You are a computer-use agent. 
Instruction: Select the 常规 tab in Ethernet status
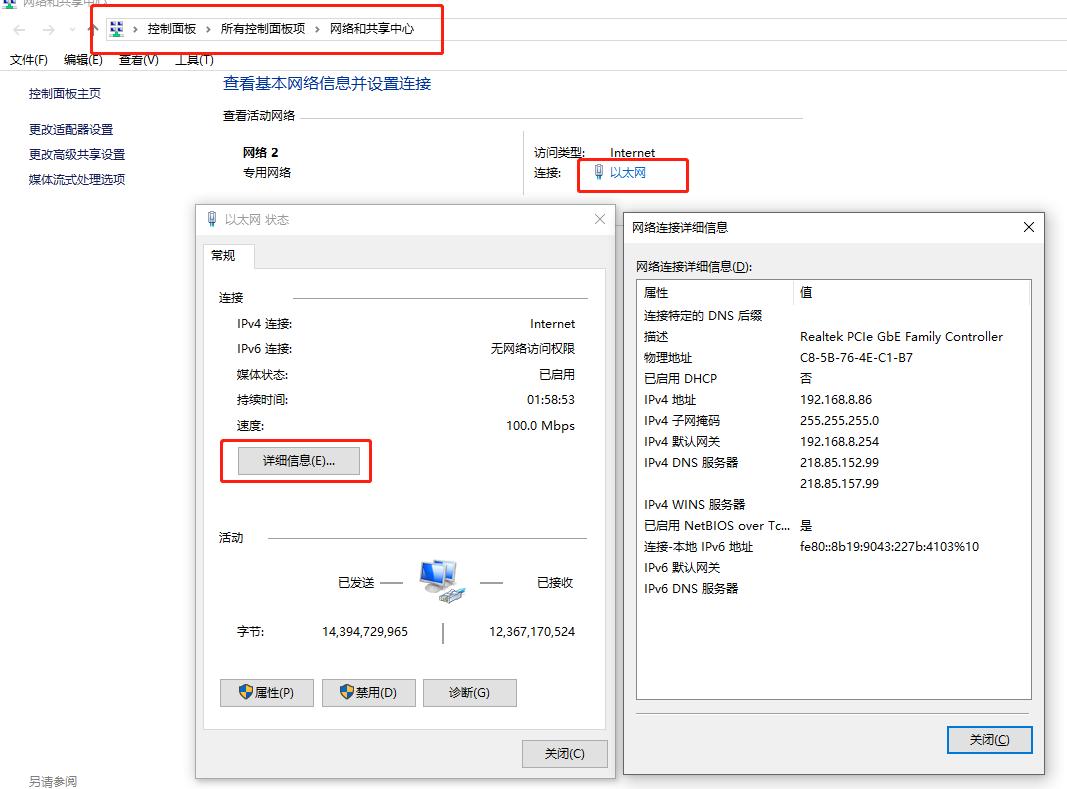coord(223,256)
